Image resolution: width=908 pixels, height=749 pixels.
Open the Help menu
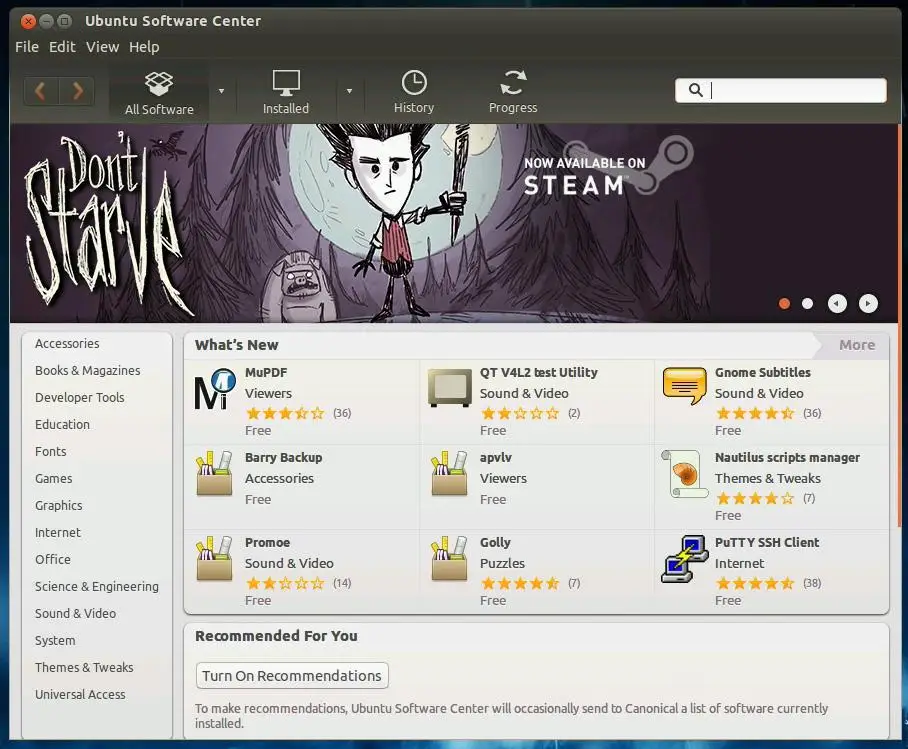144,47
